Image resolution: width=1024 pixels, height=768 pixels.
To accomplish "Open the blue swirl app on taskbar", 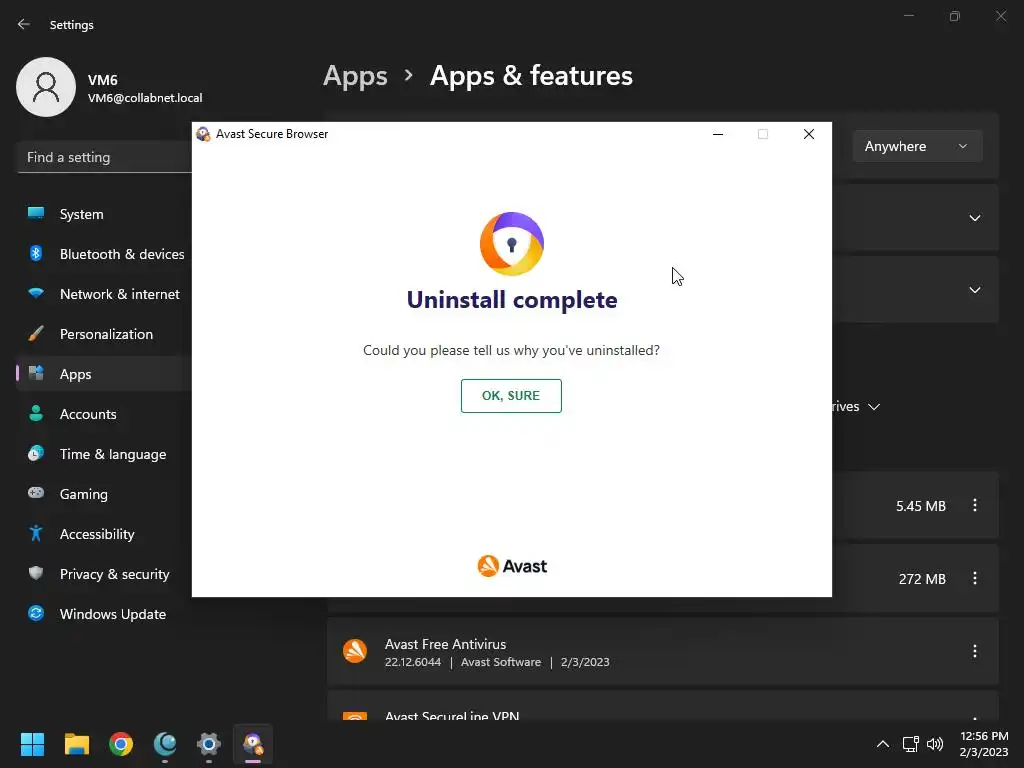I will [165, 744].
